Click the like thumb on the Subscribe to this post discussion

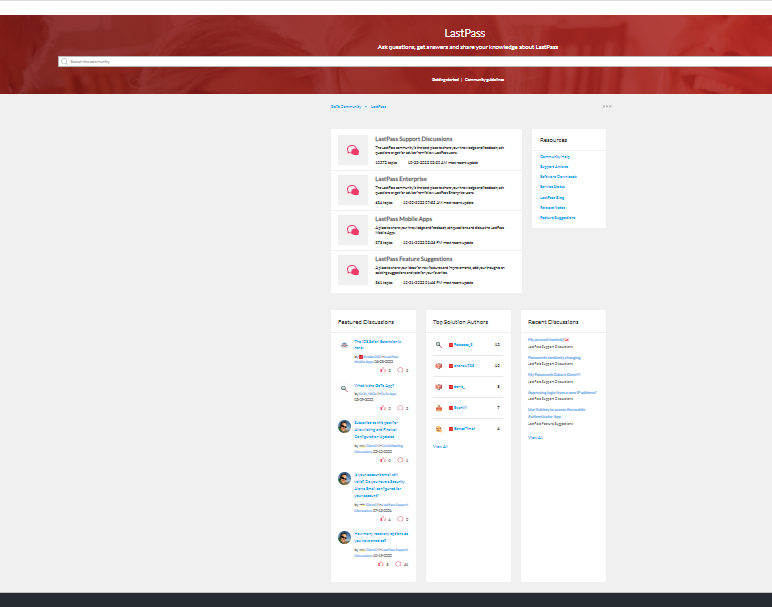coord(383,460)
